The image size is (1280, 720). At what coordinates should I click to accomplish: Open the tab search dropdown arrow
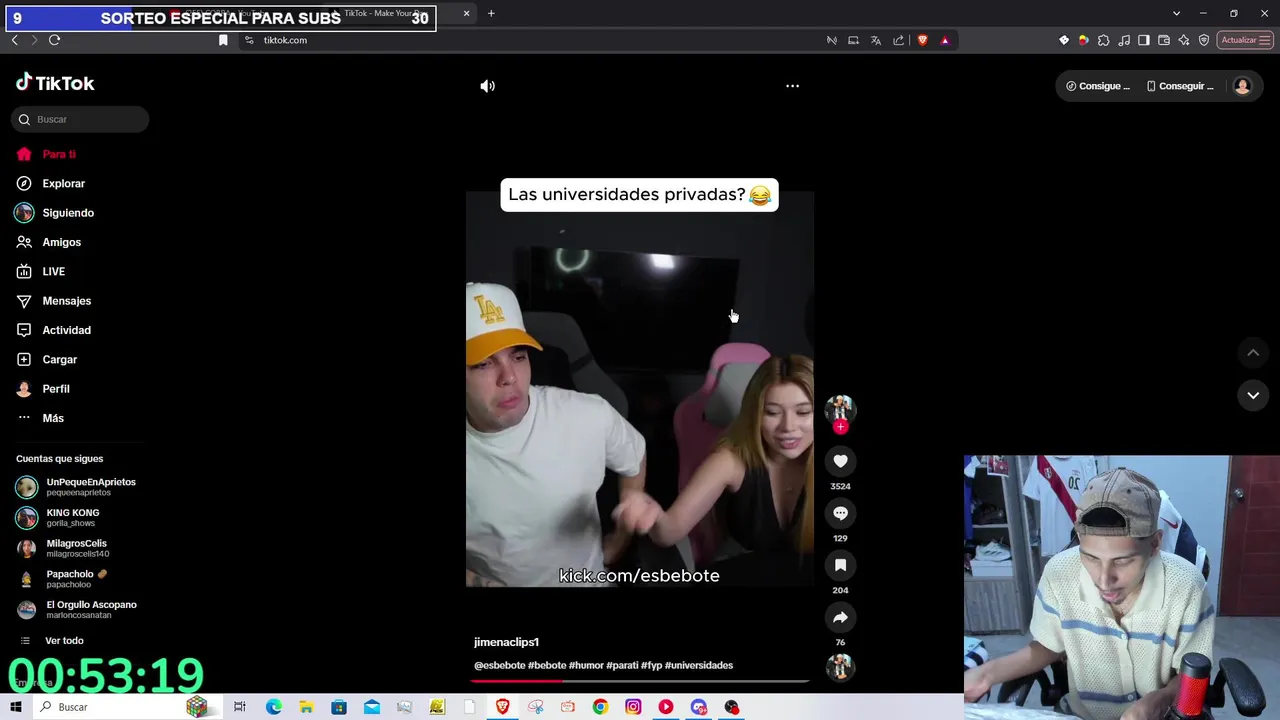(x=1176, y=13)
